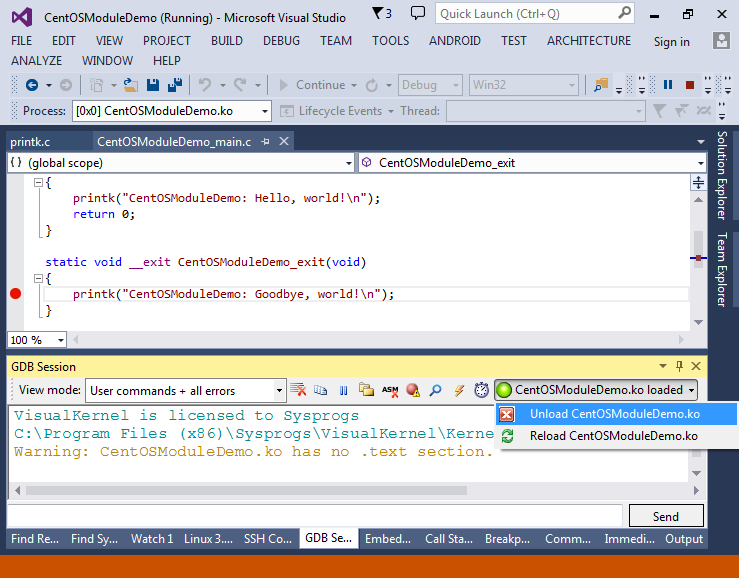
Task: Switch to the Output tab
Action: point(684,539)
